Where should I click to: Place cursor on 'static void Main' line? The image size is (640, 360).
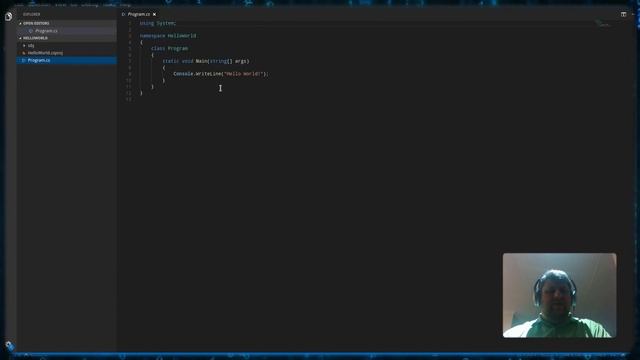click(x=206, y=61)
